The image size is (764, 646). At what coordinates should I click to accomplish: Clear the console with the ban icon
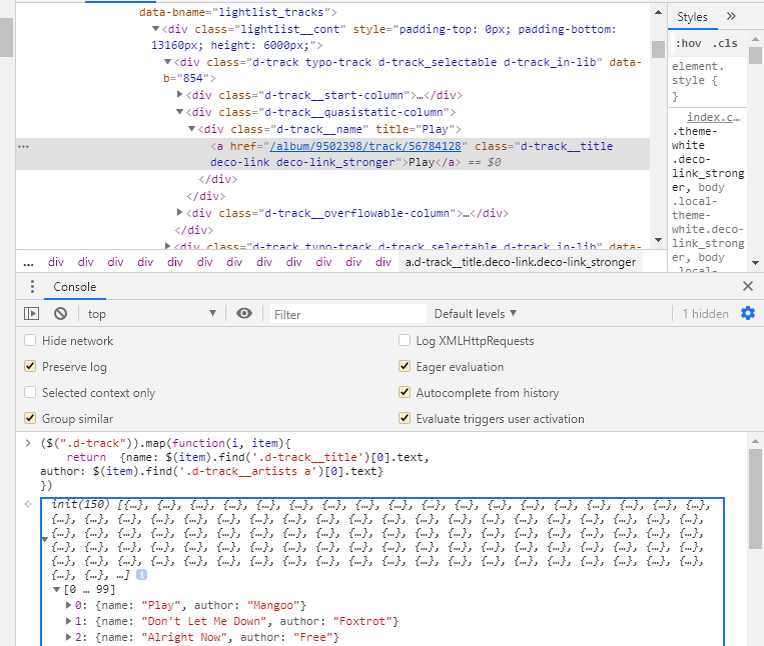(x=60, y=314)
